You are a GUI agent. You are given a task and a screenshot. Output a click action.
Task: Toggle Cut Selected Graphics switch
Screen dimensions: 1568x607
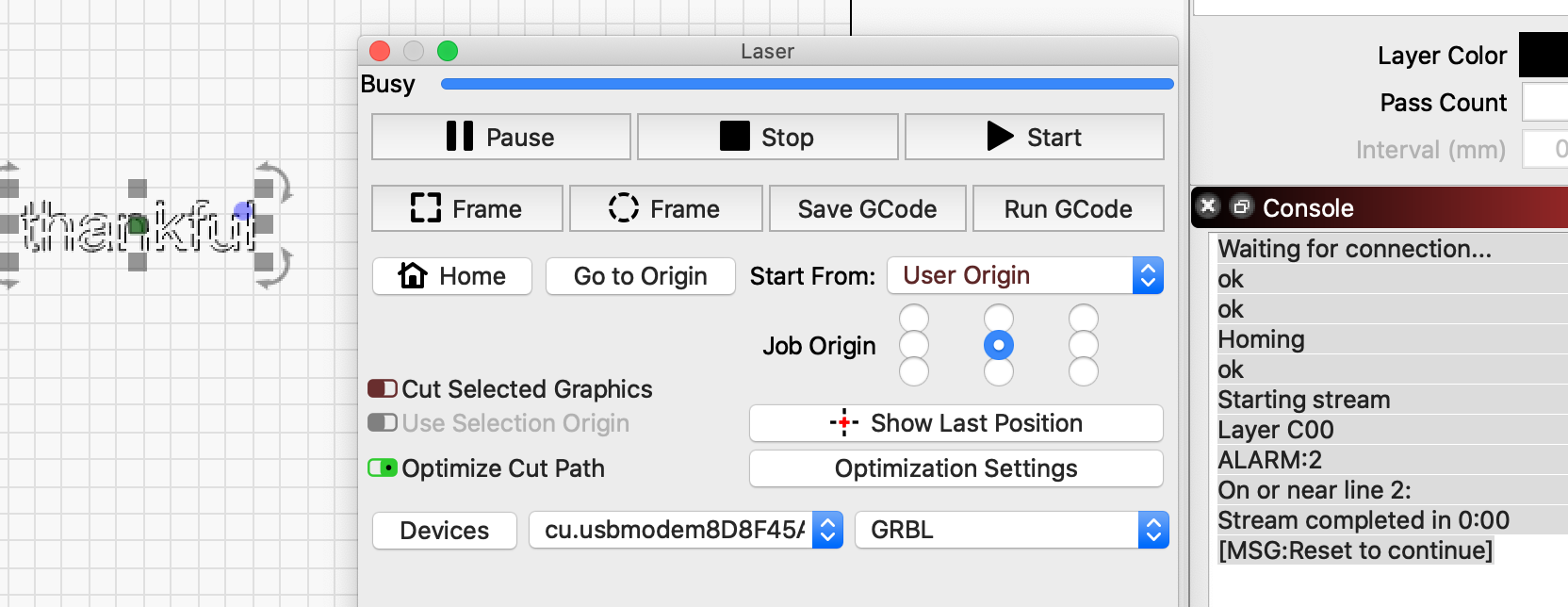[x=383, y=388]
